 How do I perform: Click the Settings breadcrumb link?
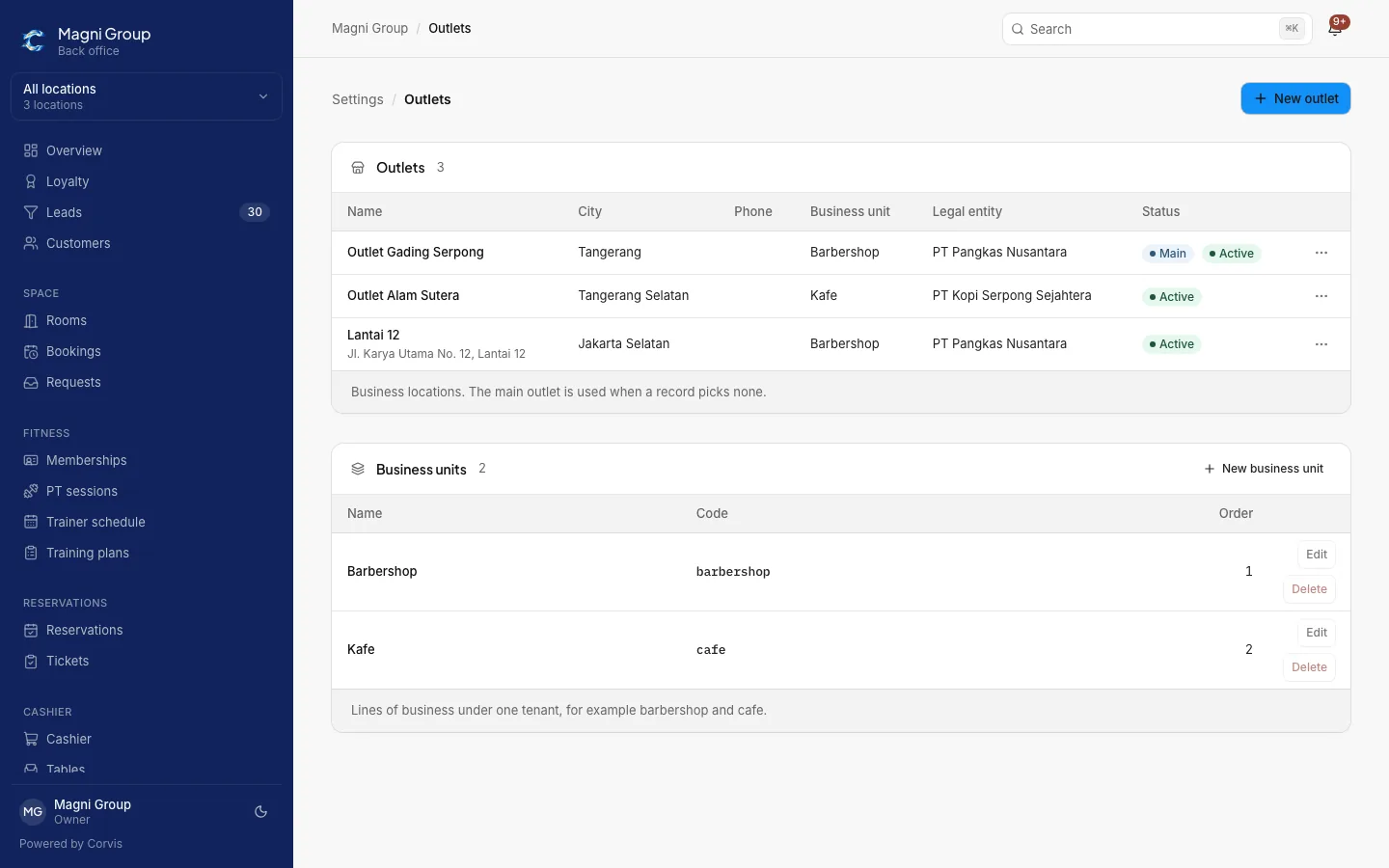pyautogui.click(x=357, y=99)
